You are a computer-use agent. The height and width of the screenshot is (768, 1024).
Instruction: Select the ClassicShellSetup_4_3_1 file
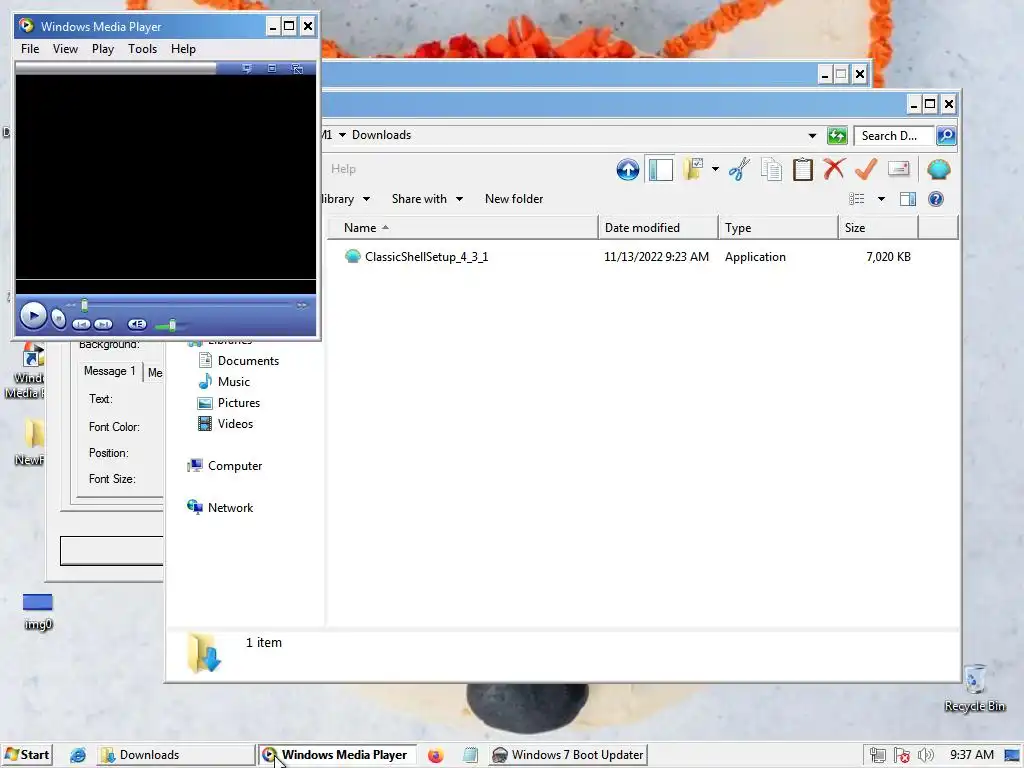tap(426, 257)
